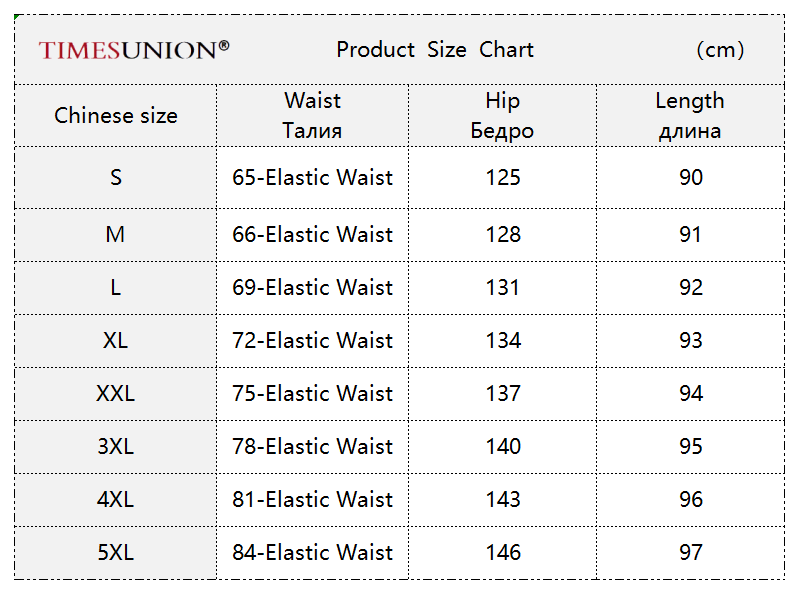This screenshot has height=590, width=802.
Task: Click the Waist Талия column header
Action: click(313, 116)
